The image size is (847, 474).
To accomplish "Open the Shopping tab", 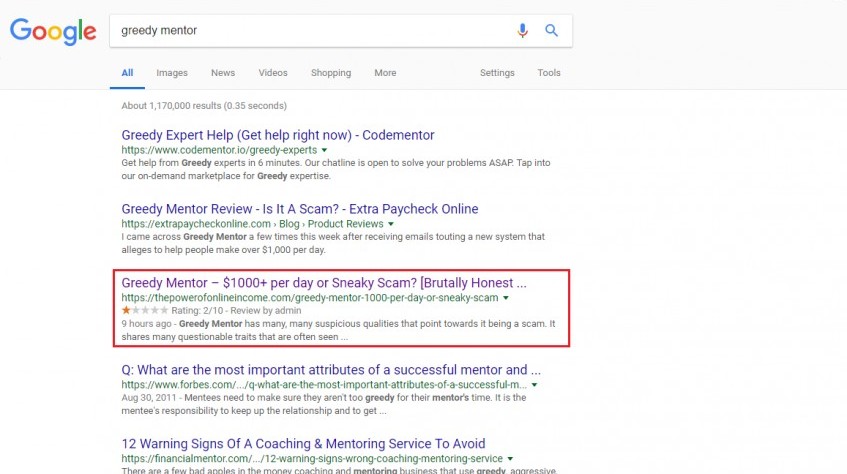I will (x=331, y=72).
